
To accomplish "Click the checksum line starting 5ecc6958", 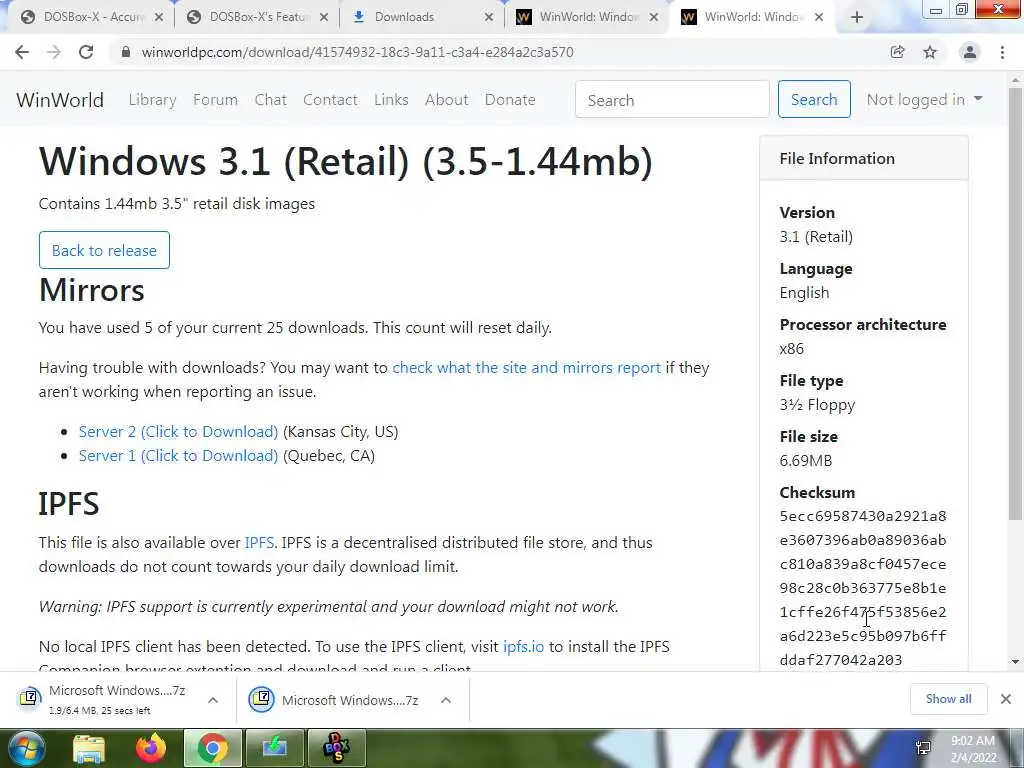I will pyautogui.click(x=863, y=517).
